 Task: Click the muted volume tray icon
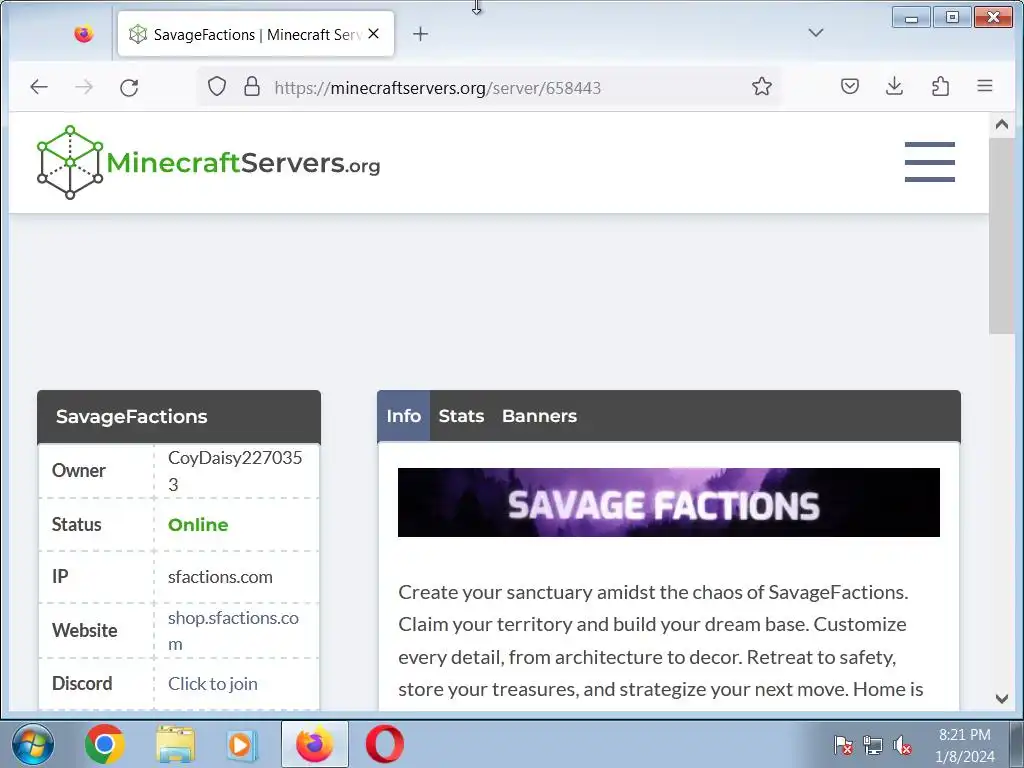coord(902,744)
